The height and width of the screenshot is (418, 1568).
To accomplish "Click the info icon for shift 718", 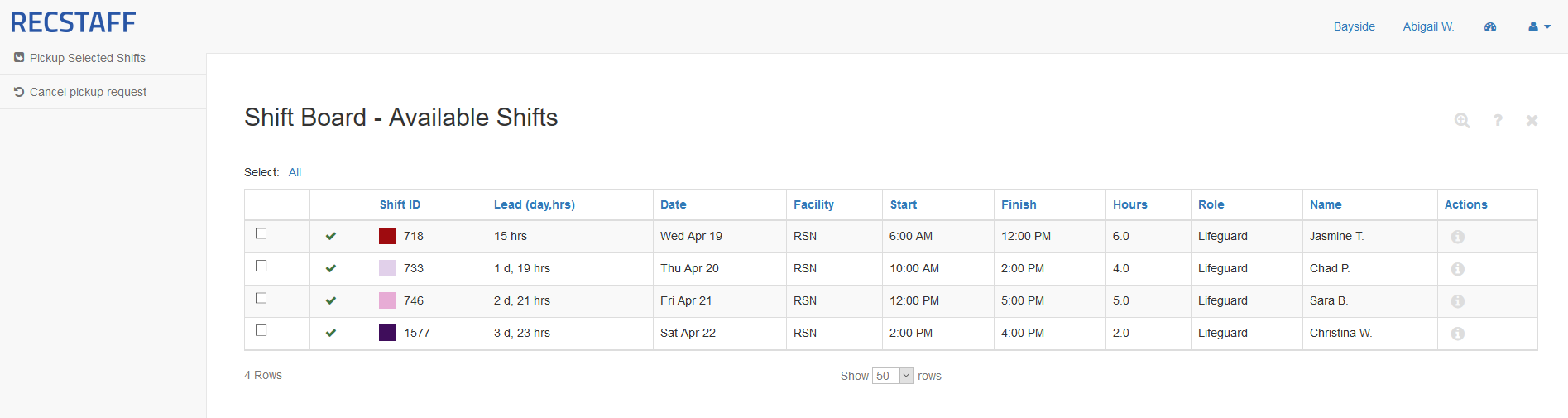I will 1457,237.
